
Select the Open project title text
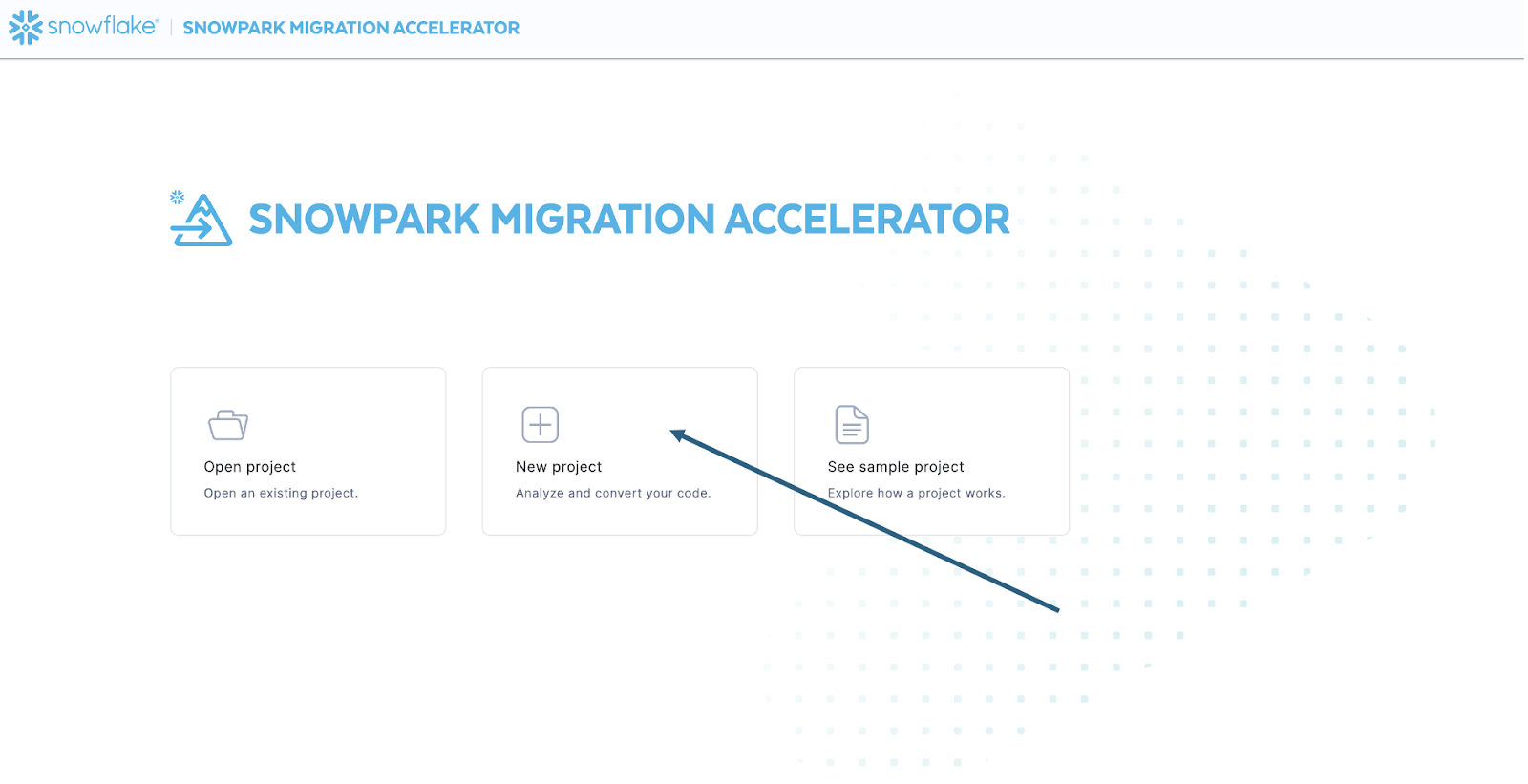click(250, 467)
